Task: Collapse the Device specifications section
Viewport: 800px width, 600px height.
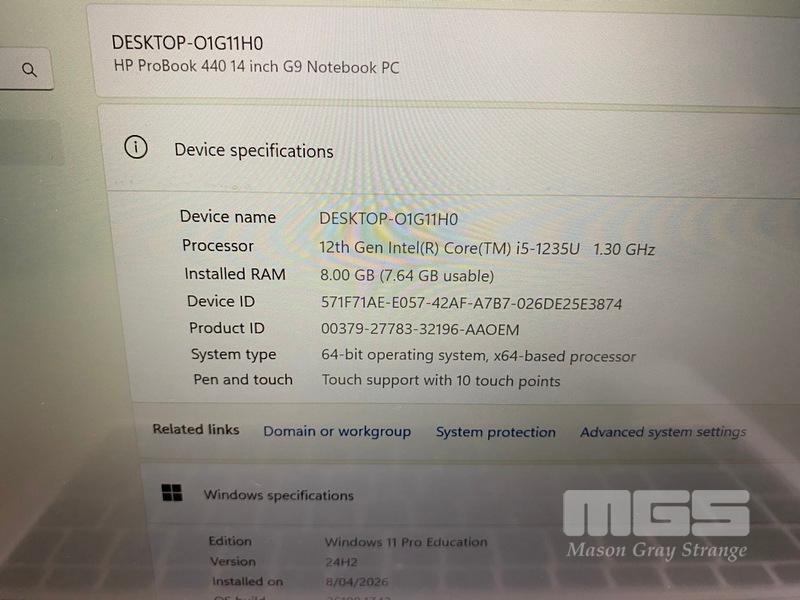Action: [x=449, y=150]
